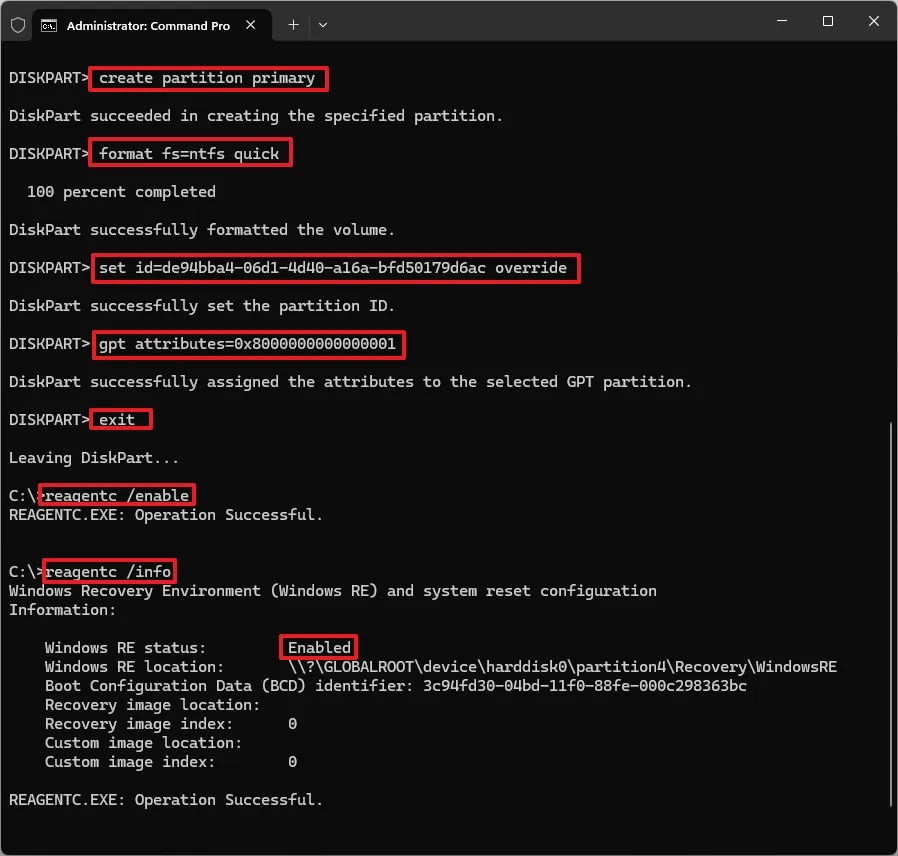Click the 'format fs=ntfs quick' command text

click(x=189, y=153)
